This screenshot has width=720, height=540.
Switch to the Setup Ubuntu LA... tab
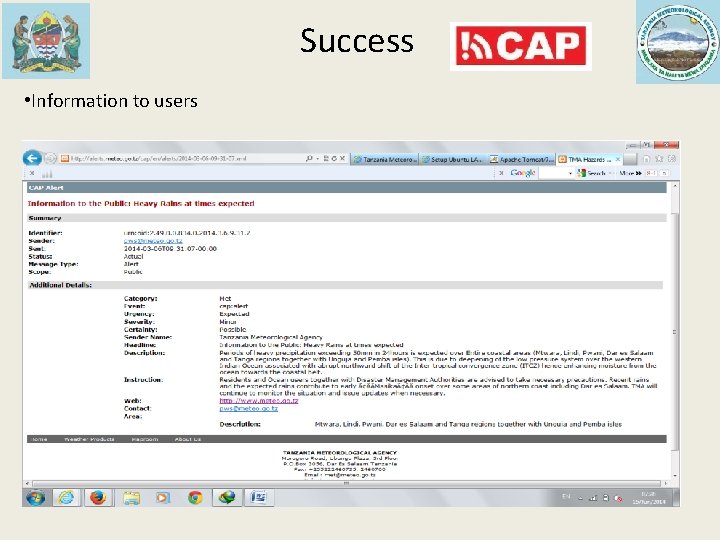[453, 159]
